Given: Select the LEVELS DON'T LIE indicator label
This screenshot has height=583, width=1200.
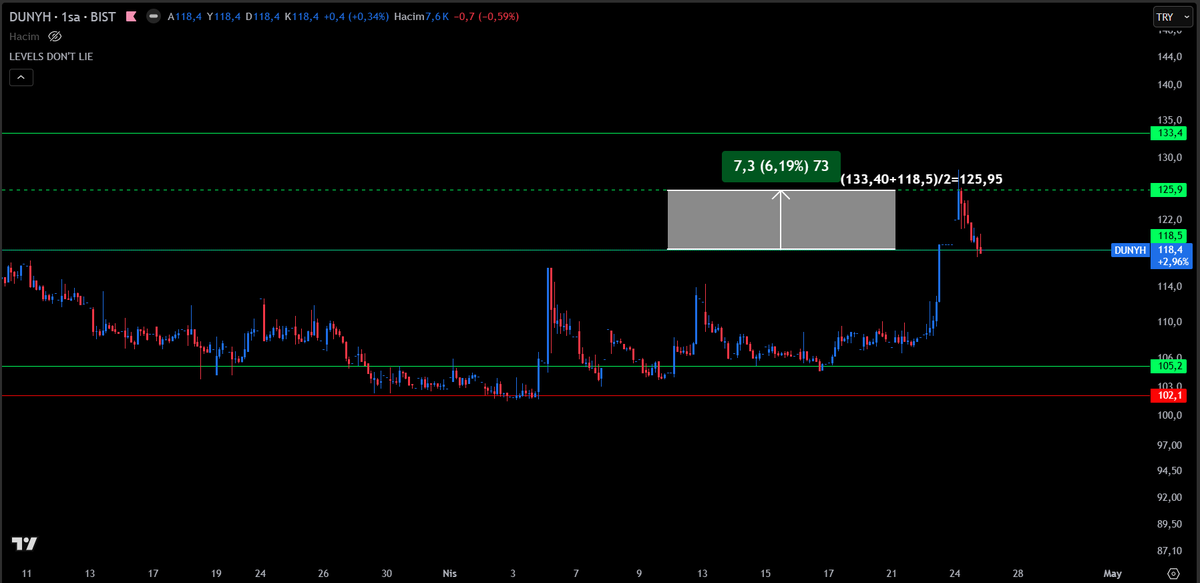Looking at the screenshot, I should (x=51, y=56).
